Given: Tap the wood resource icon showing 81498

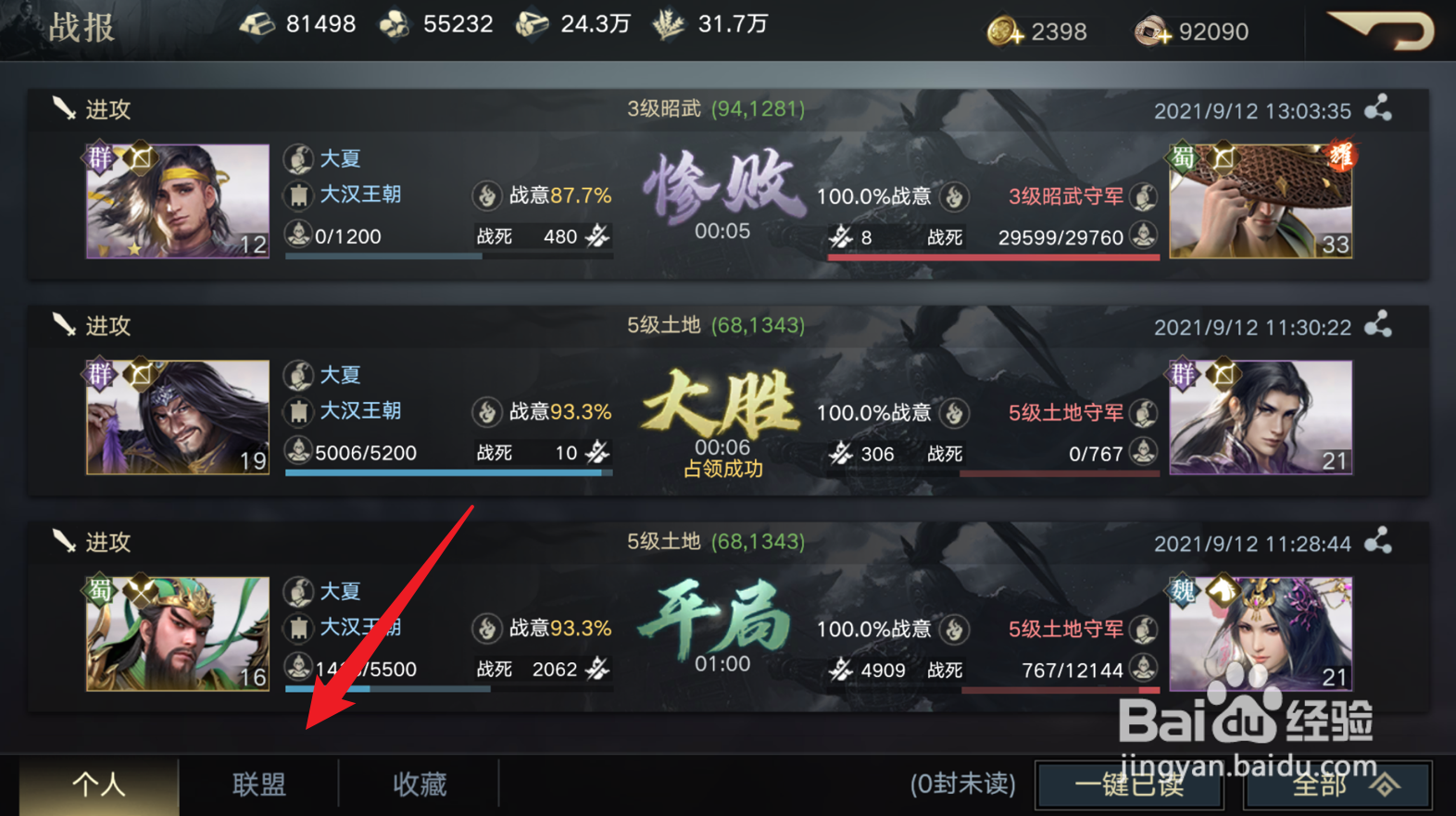Looking at the screenshot, I should 257,24.
